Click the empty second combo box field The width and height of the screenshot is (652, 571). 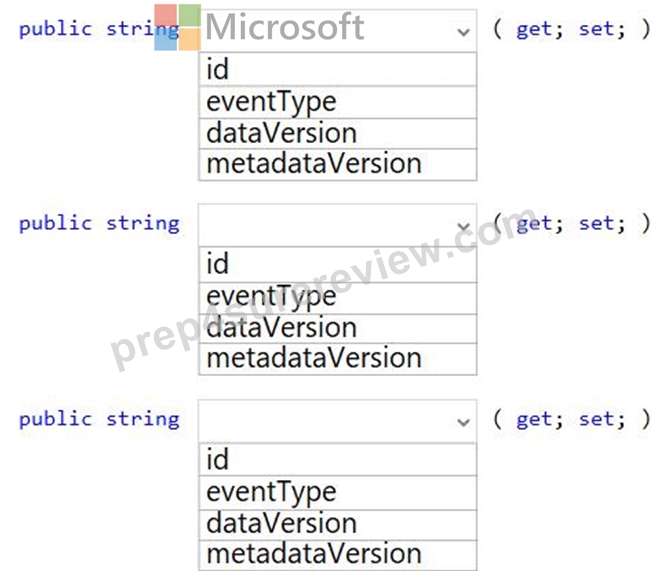coord(338,225)
